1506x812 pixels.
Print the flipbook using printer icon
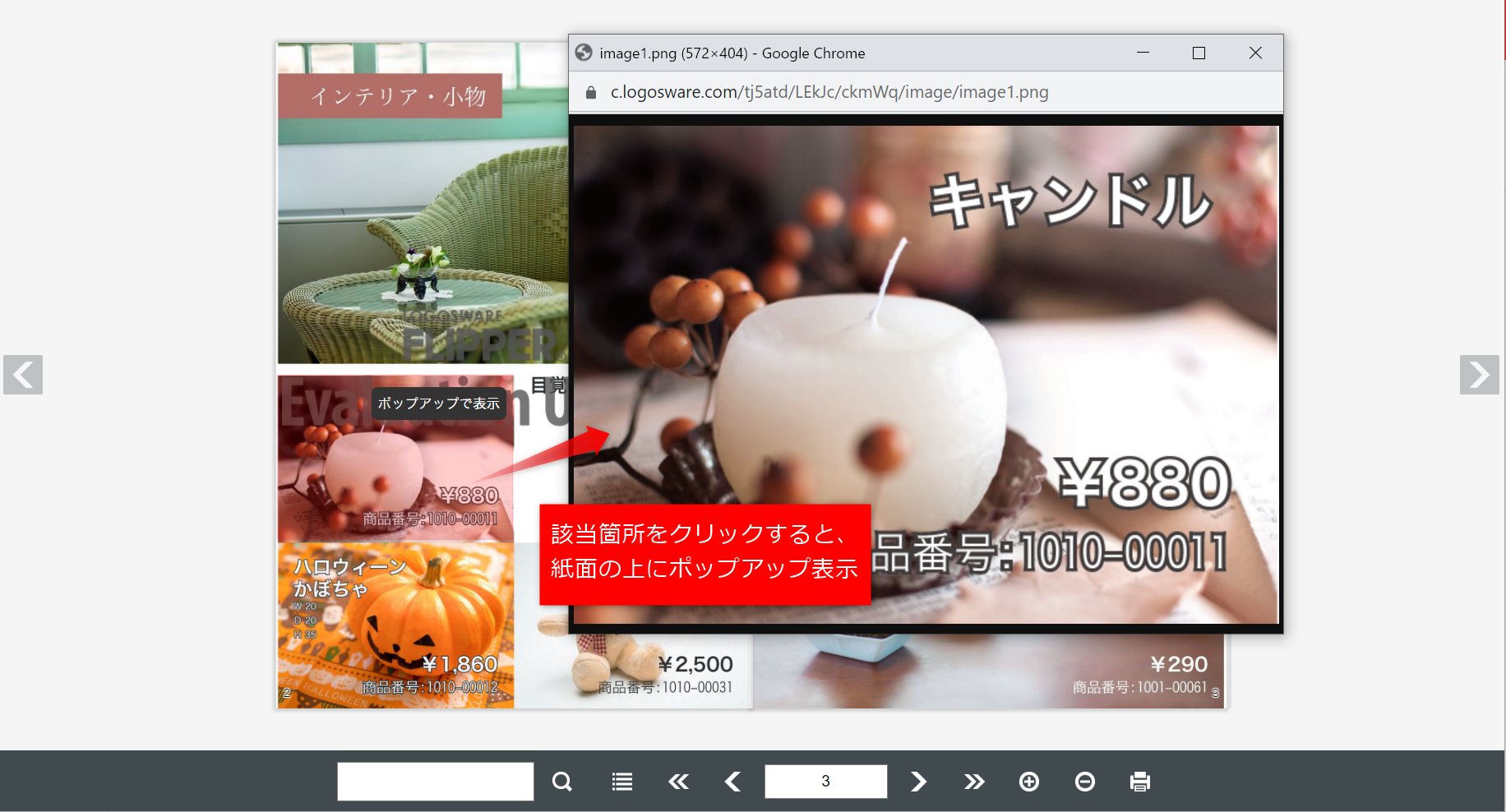(x=1140, y=782)
